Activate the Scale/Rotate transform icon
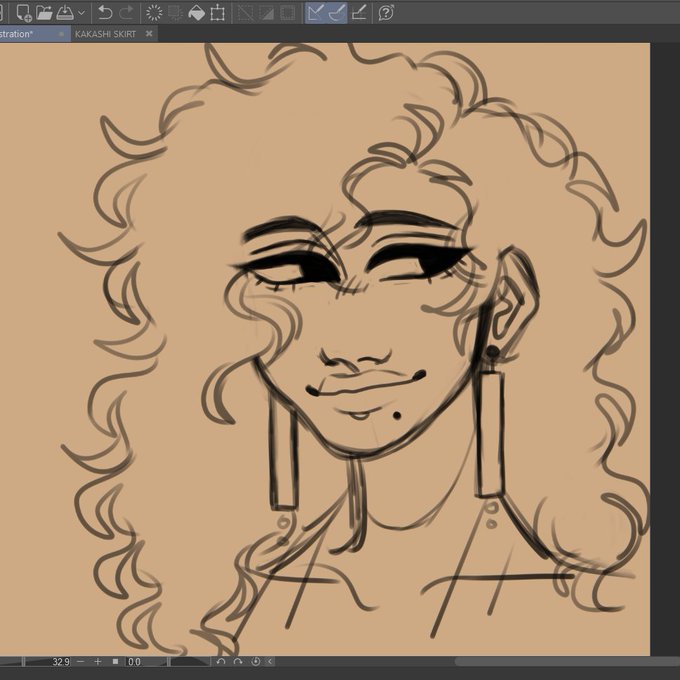680x680 pixels. pos(218,13)
